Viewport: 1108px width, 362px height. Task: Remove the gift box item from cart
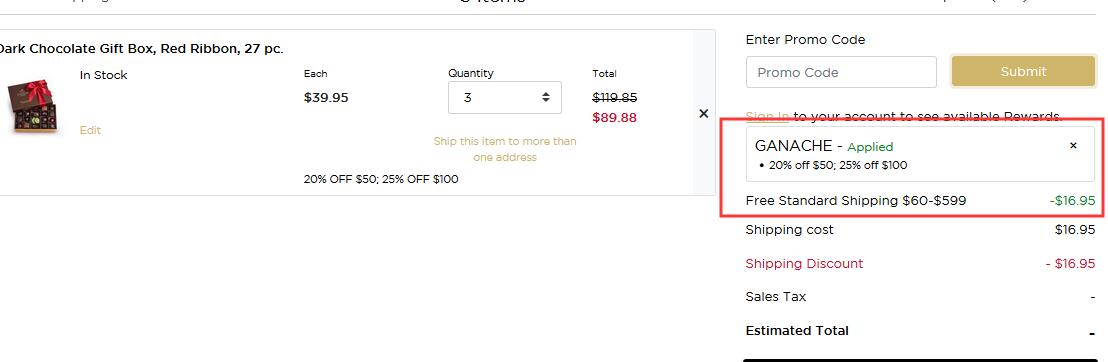click(x=703, y=114)
